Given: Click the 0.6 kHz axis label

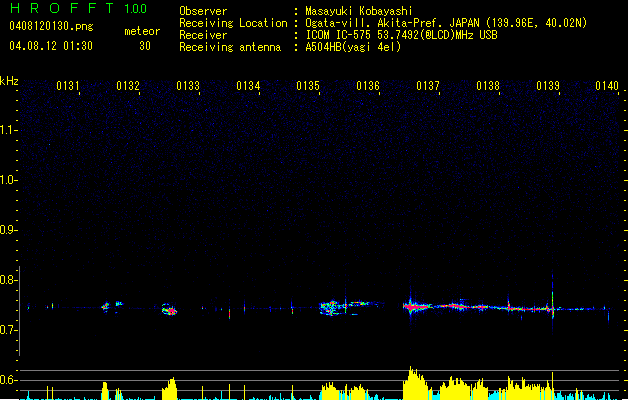Looking at the screenshot, I should (9, 380).
